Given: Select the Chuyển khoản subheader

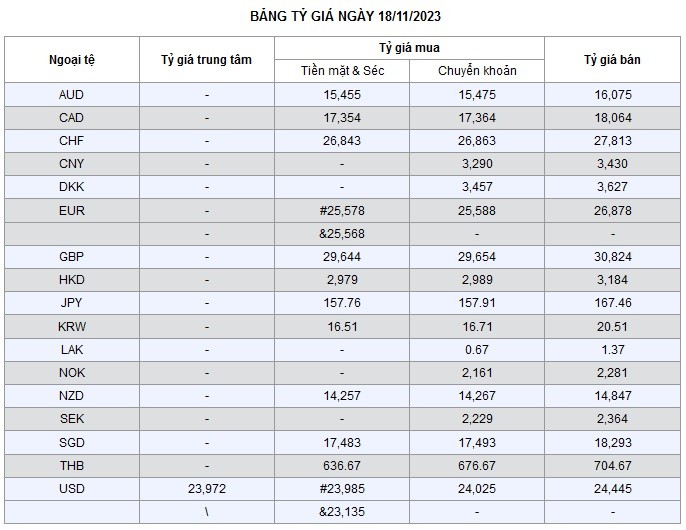Looking at the screenshot, I should point(476,71).
